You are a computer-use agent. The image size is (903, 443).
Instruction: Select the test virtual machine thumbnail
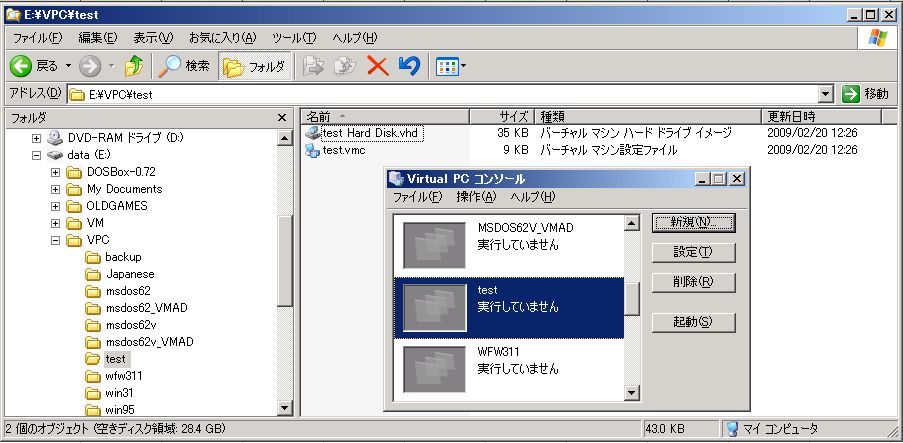(434, 308)
